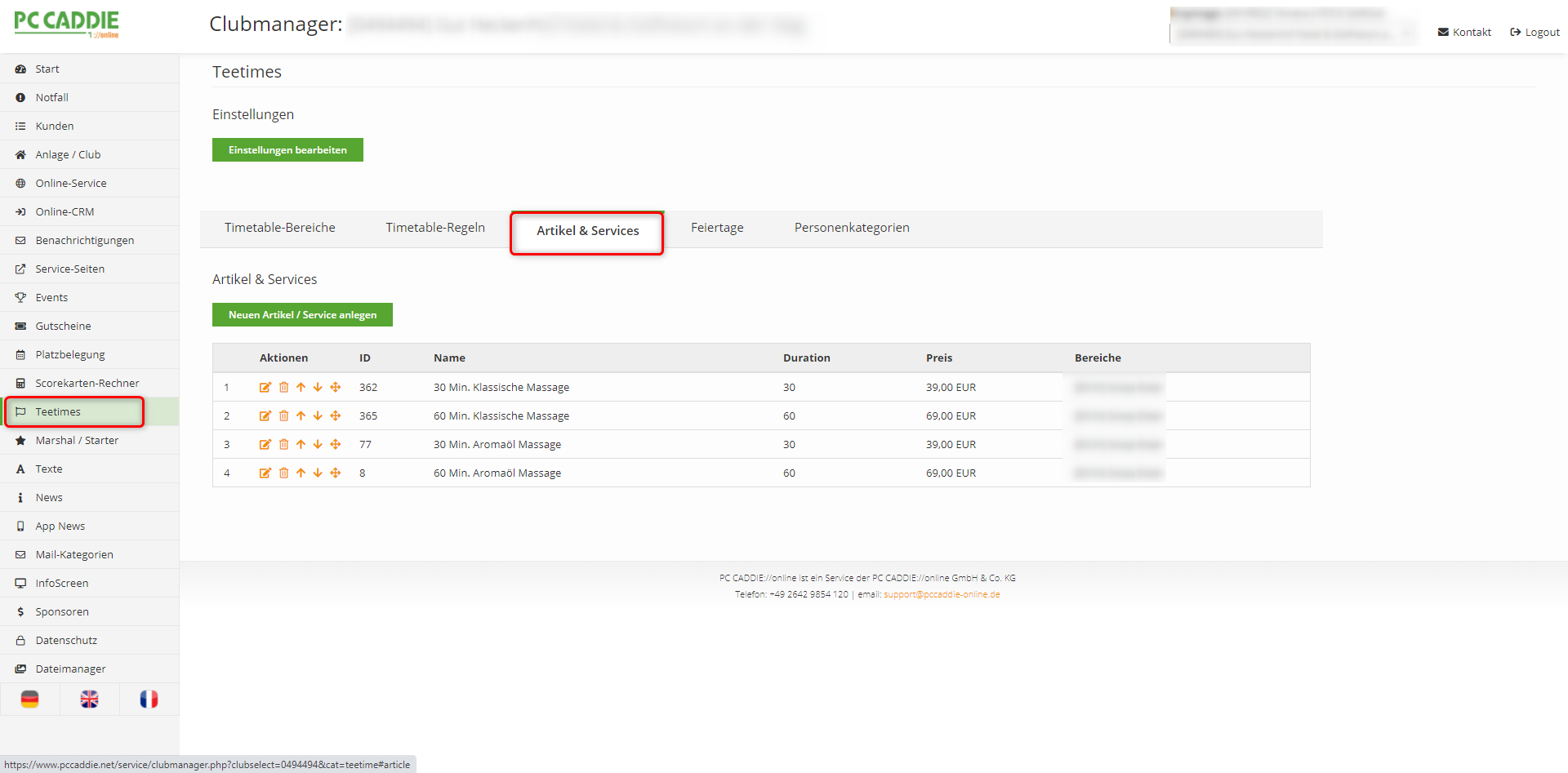
Task: Delete the 60 Min. Aromaöl Massage entry
Action: (x=283, y=473)
